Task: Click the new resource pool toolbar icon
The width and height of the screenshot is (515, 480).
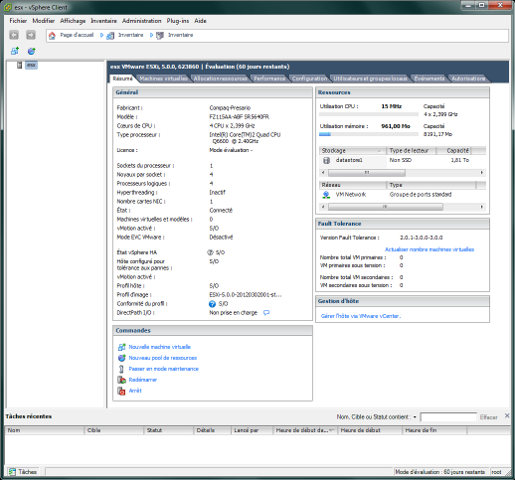Action: click(x=31, y=51)
